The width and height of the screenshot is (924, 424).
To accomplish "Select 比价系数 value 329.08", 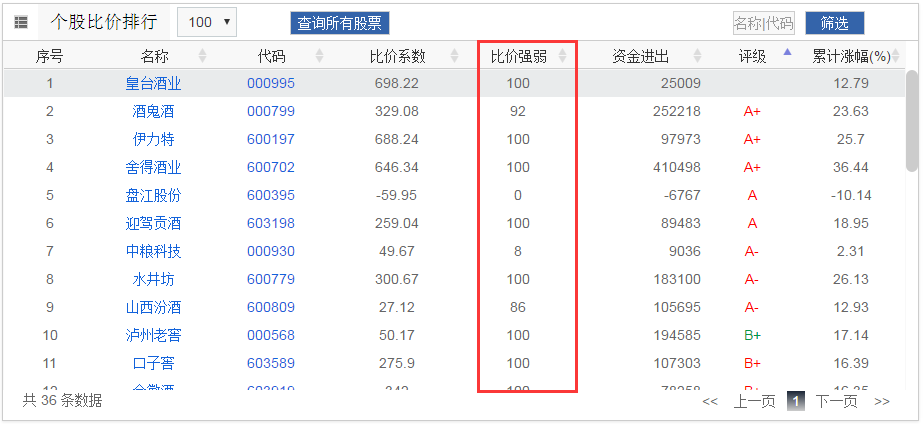I will tap(397, 111).
